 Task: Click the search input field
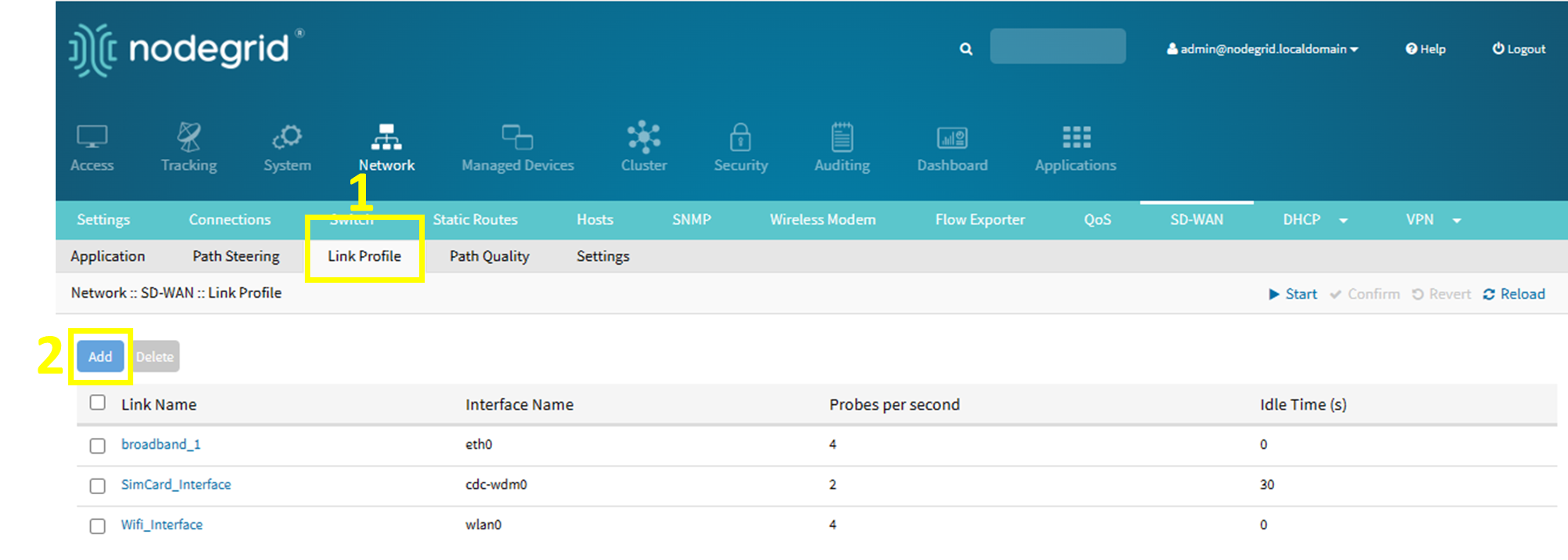point(1057,46)
